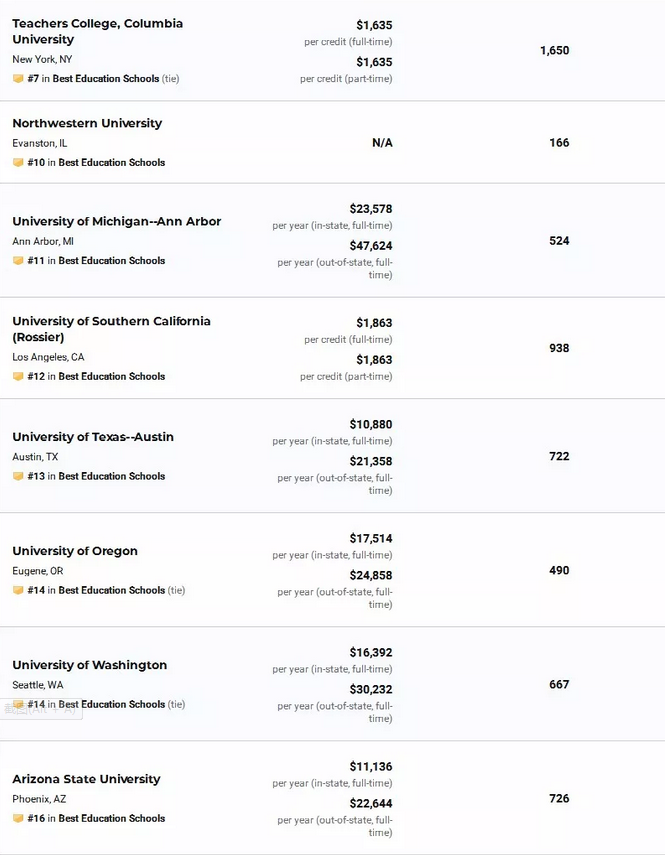Open University of Southern California (Rossier)
Image resolution: width=666 pixels, height=855 pixels.
pyautogui.click(x=111, y=329)
